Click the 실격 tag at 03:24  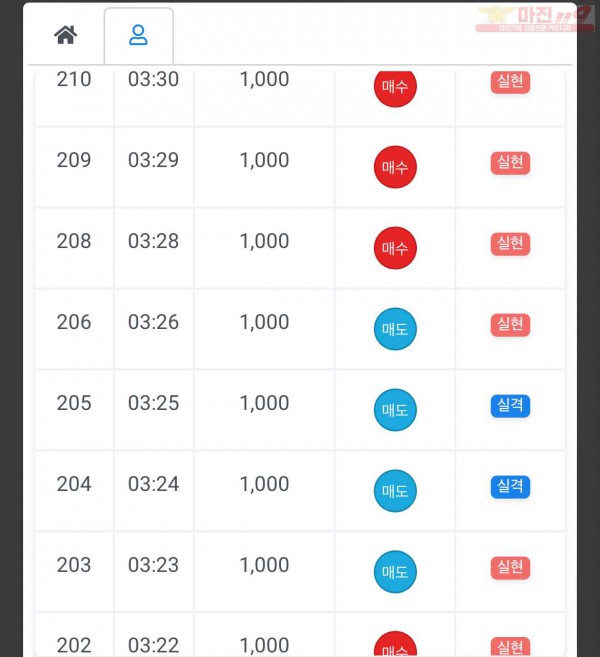point(510,486)
